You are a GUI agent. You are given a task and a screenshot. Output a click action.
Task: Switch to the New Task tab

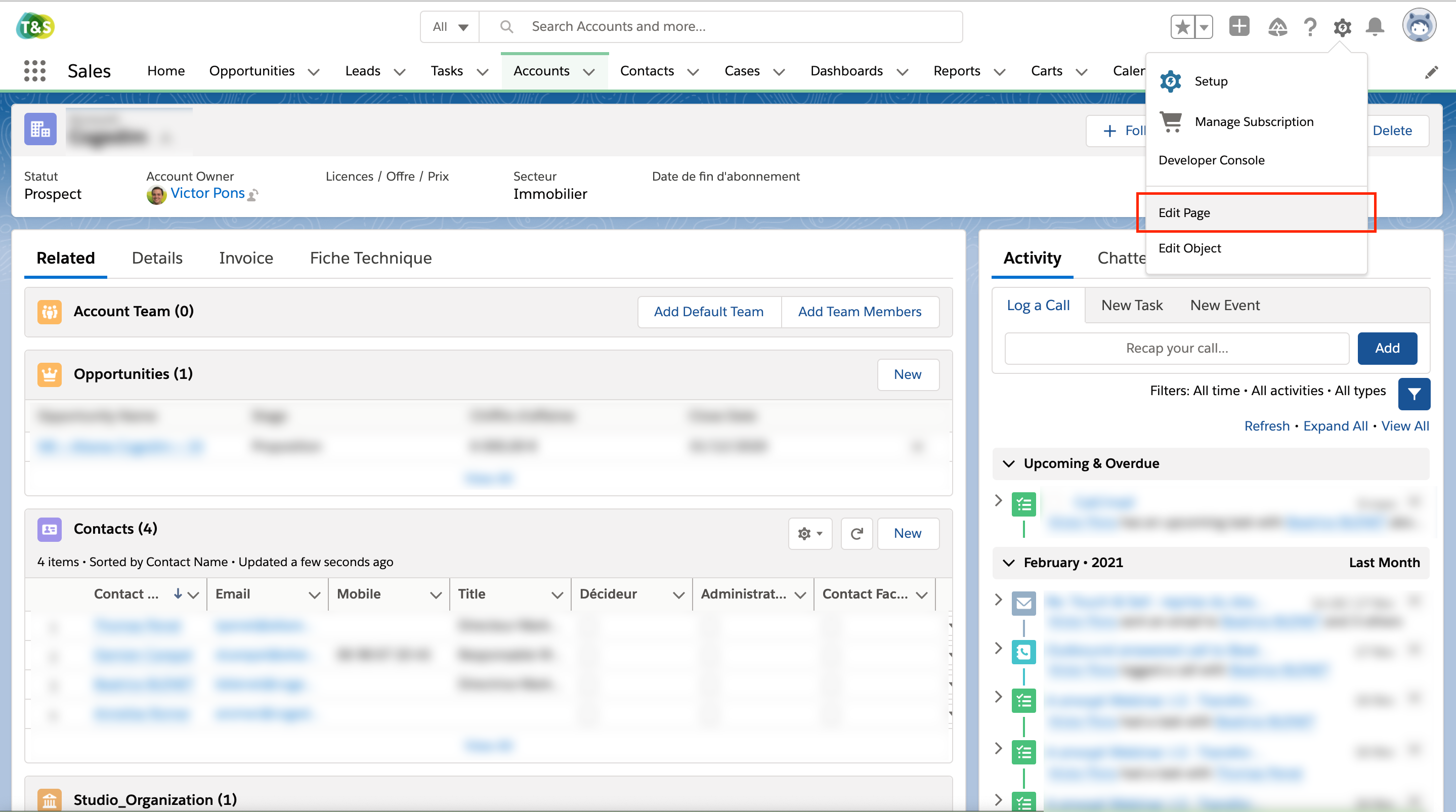pos(1132,305)
